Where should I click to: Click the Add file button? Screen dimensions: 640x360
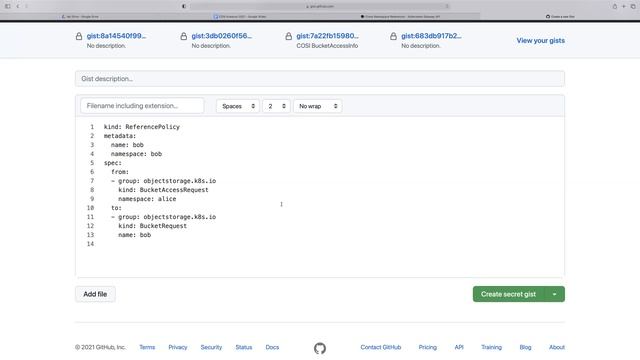(x=95, y=294)
